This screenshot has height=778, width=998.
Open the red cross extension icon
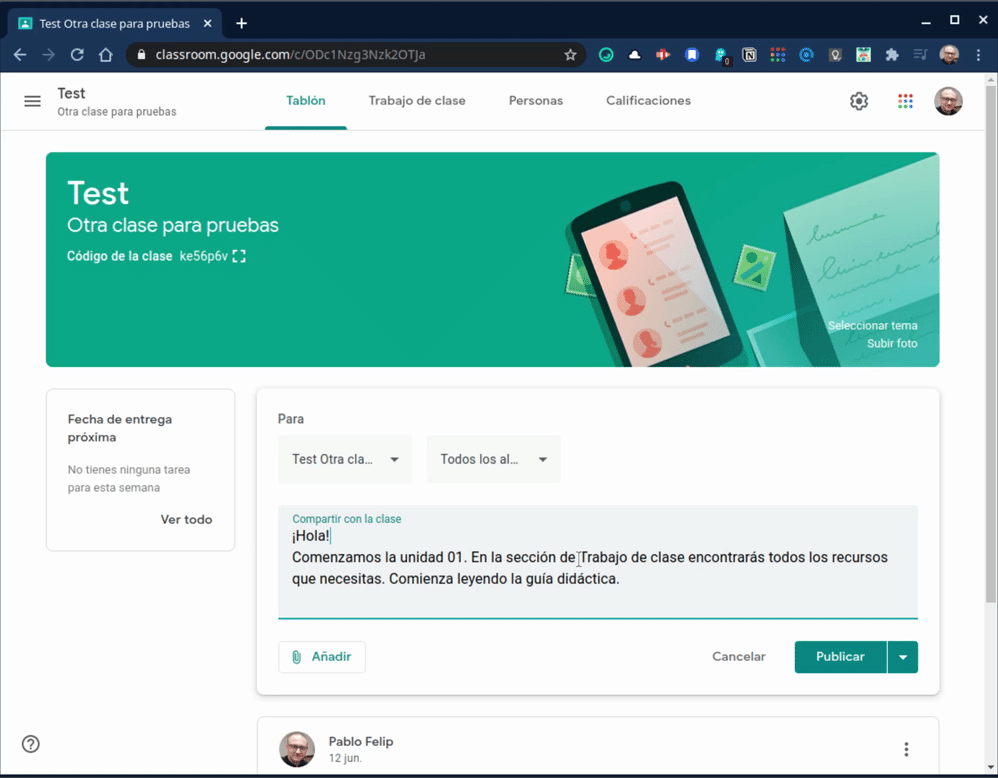tap(663, 55)
